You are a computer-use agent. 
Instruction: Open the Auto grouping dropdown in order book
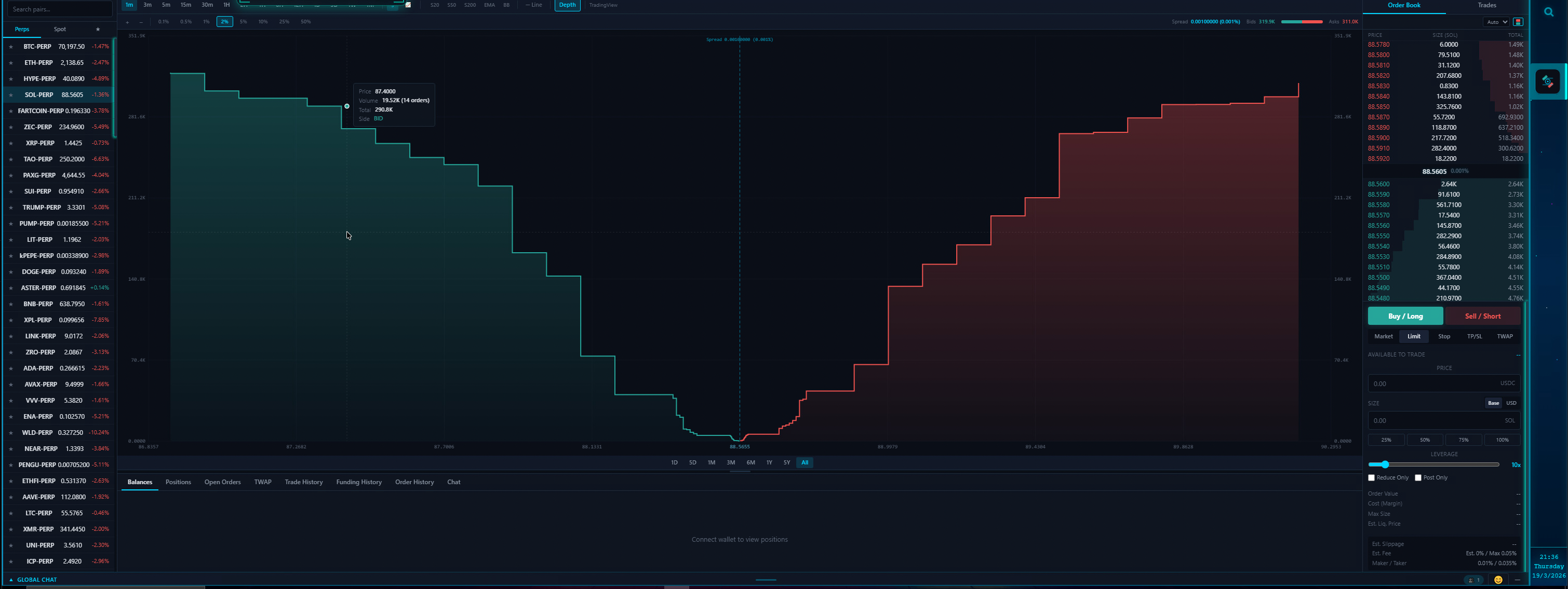coord(1496,22)
